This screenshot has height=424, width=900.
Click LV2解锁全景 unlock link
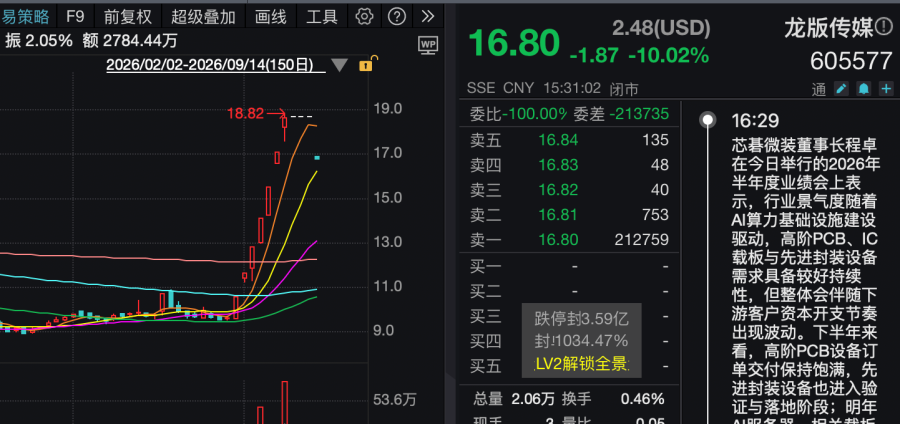[581, 364]
